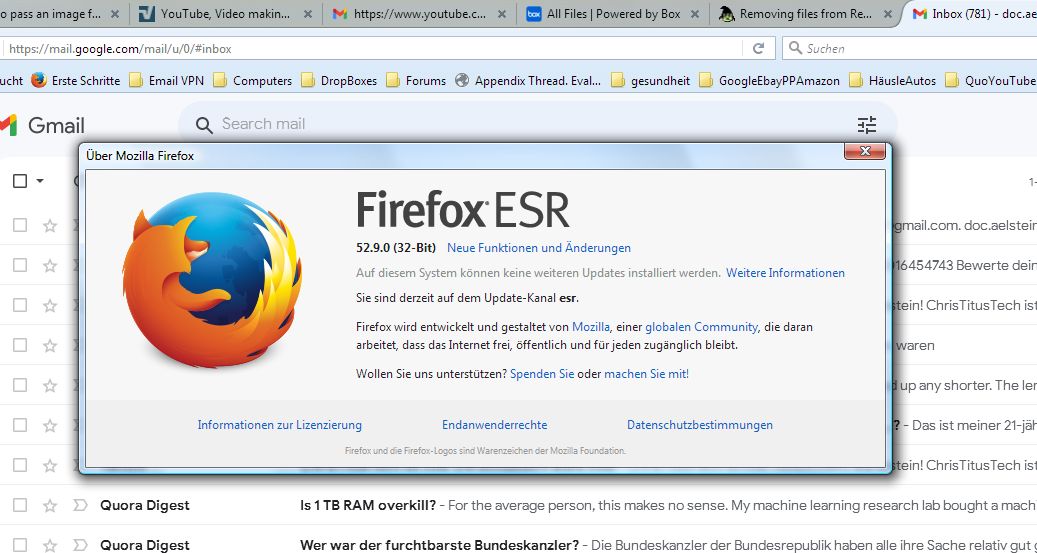Image resolution: width=1037 pixels, height=553 pixels.
Task: Tick the Gmail select-all checkbox
Action: [x=20, y=181]
